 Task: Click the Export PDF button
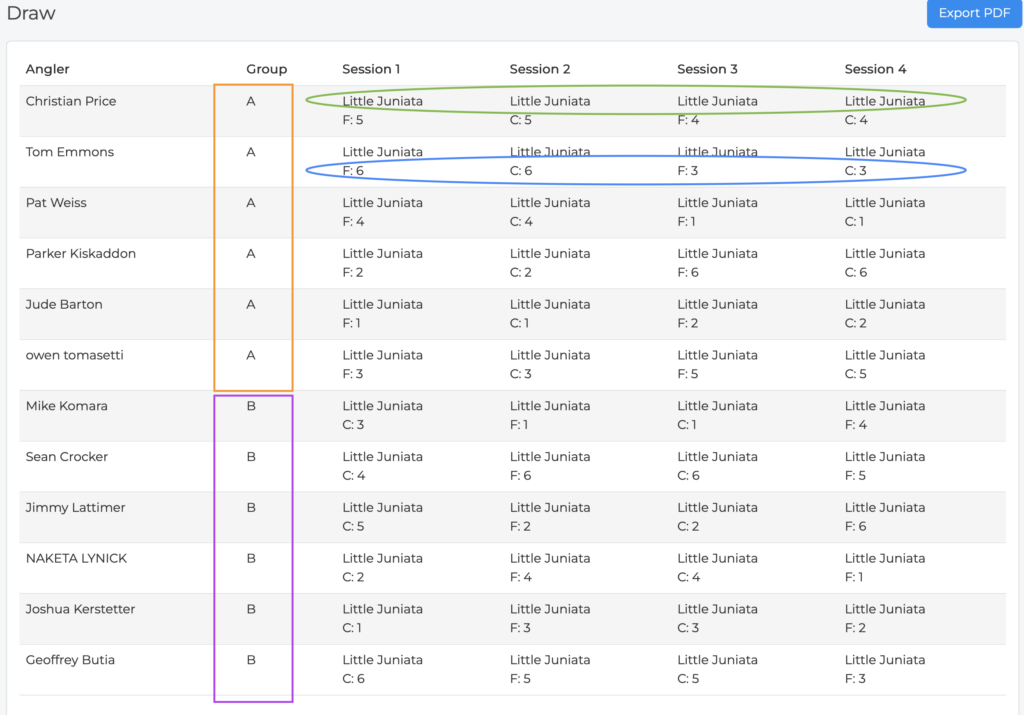(974, 13)
